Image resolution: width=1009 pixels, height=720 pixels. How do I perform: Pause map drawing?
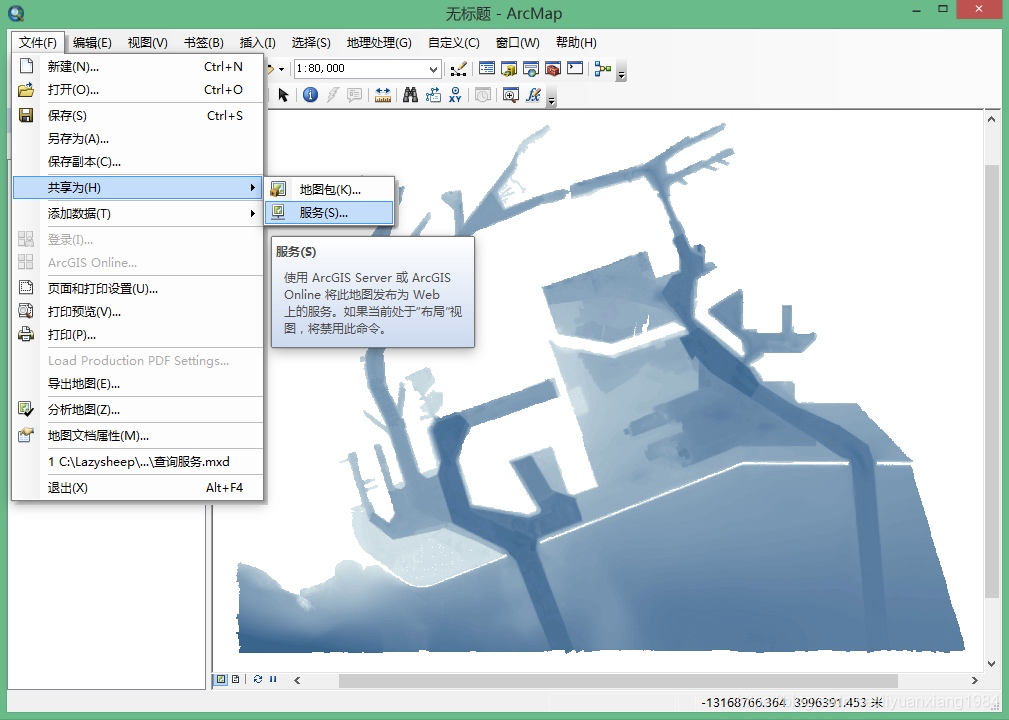click(273, 679)
